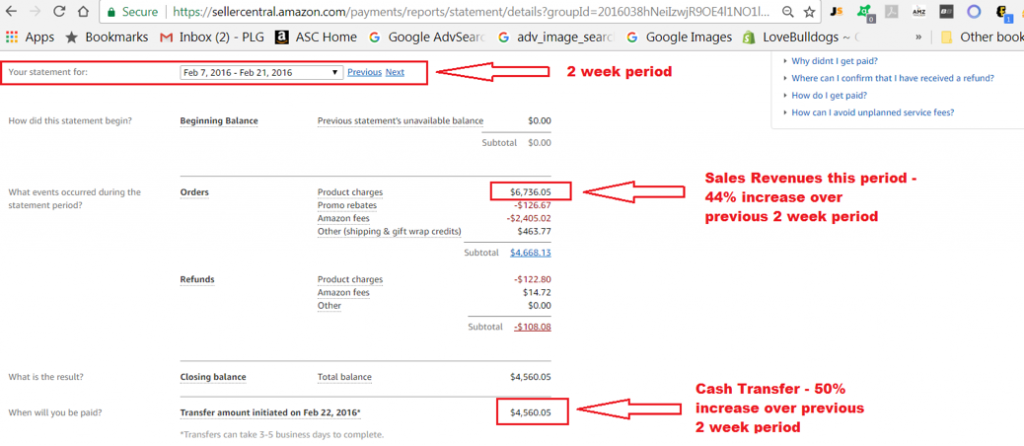Open the Apps bookmarks shortcut
Viewport: 1024px width, 446px height.
[x=30, y=37]
